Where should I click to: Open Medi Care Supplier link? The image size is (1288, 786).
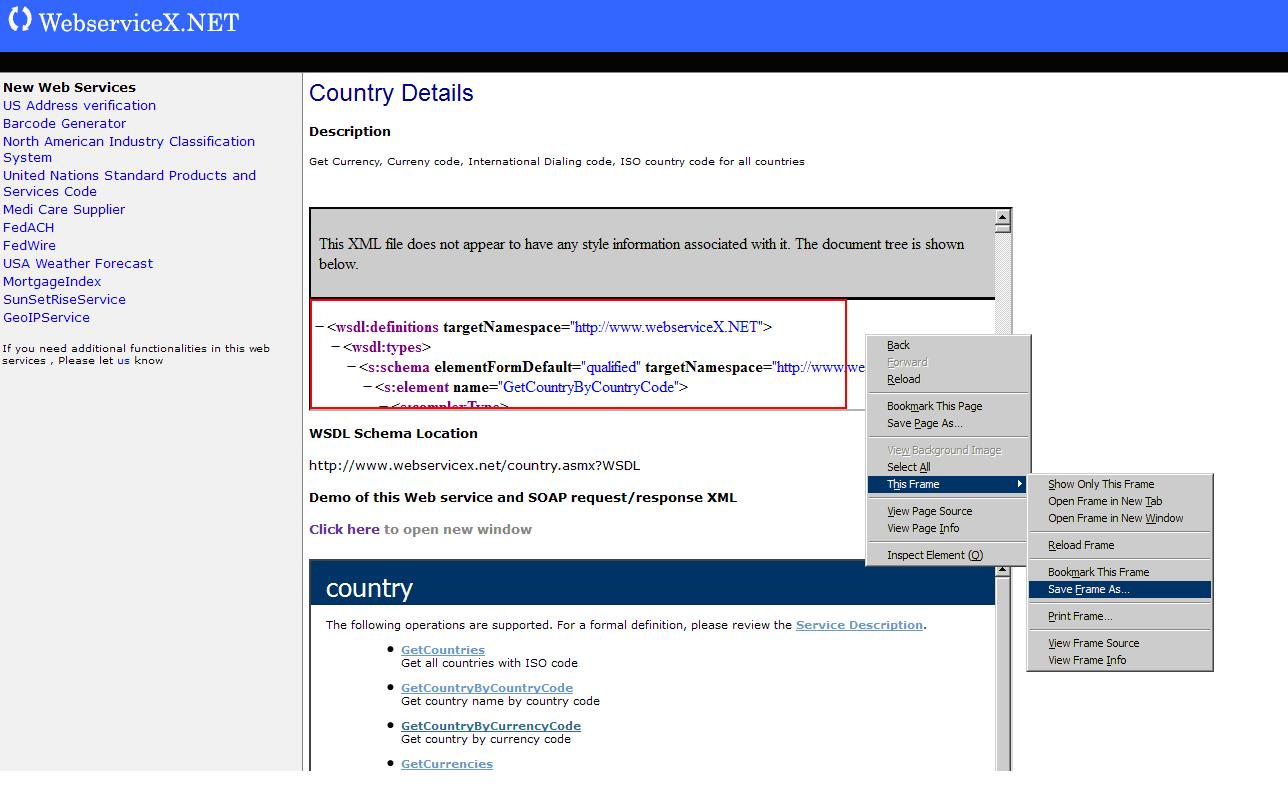click(64, 209)
